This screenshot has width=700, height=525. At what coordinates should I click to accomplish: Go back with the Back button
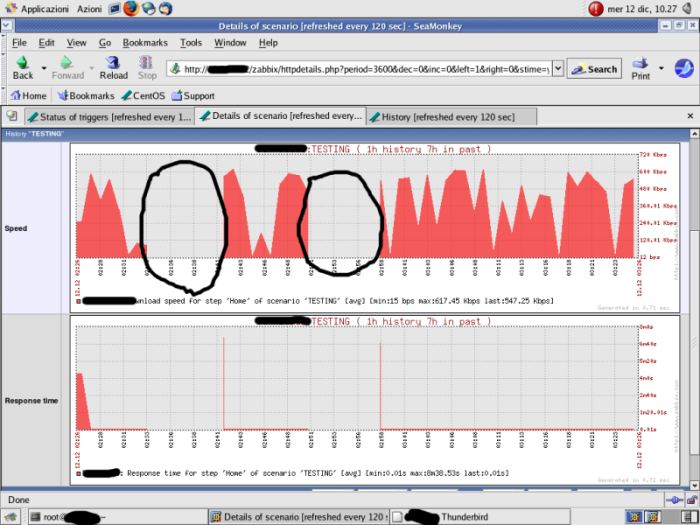pyautogui.click(x=23, y=68)
